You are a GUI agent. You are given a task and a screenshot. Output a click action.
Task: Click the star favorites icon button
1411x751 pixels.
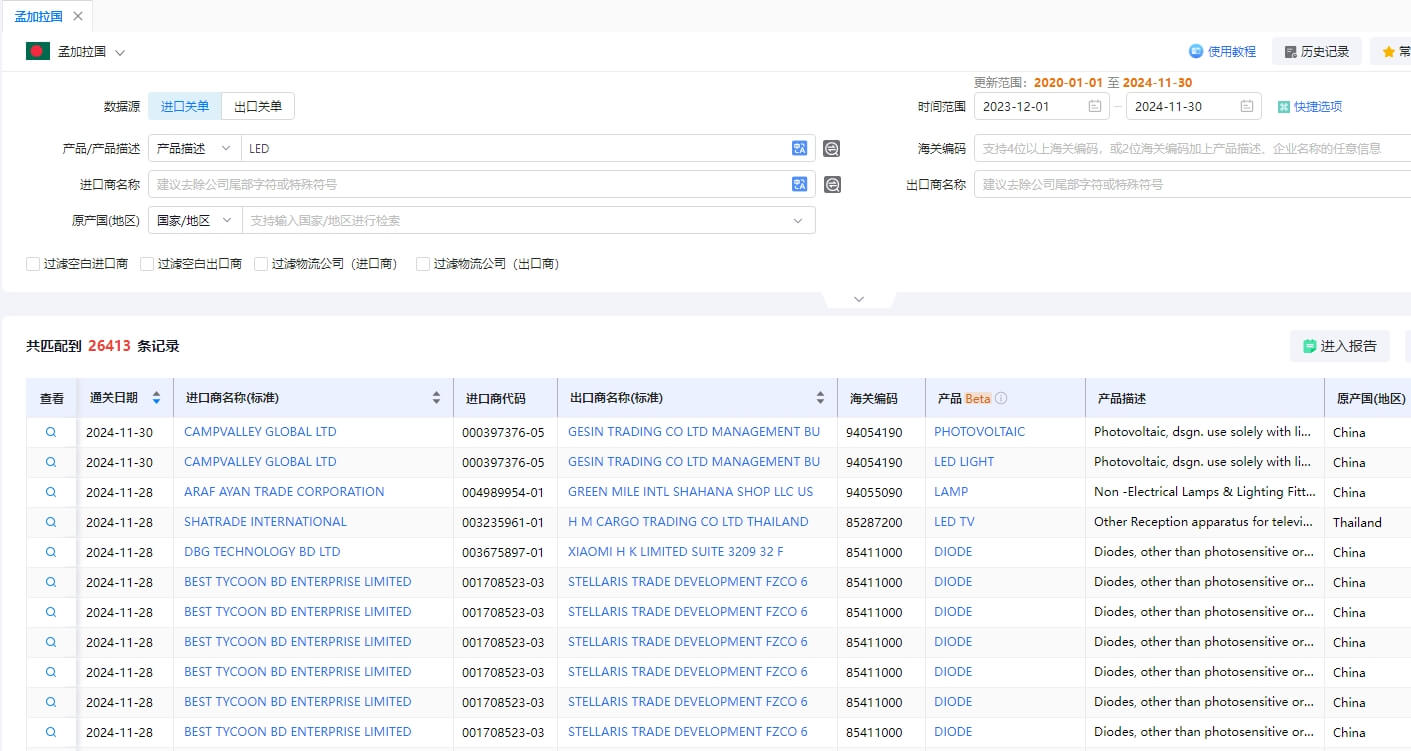point(1390,51)
